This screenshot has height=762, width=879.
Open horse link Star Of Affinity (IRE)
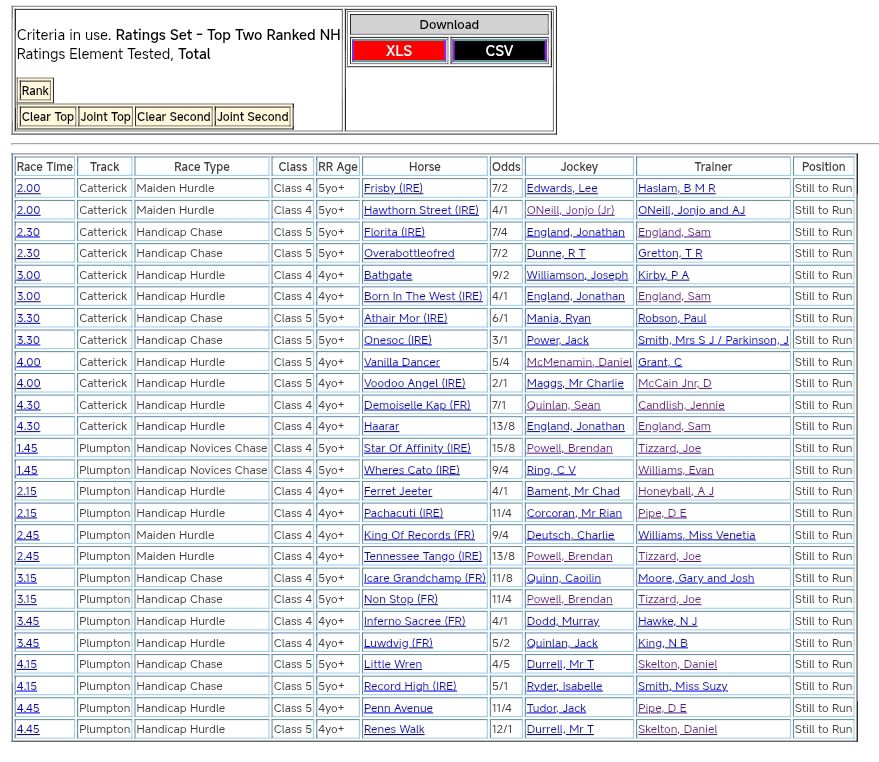tap(417, 448)
